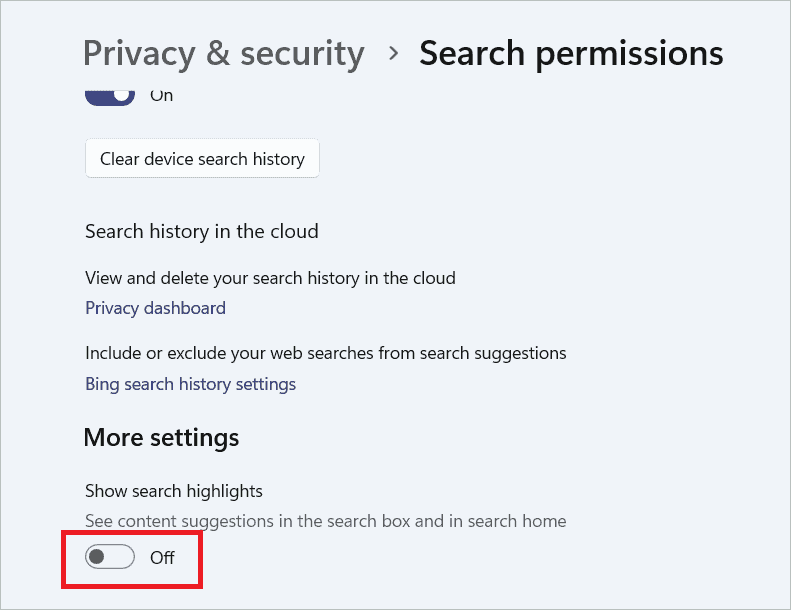Viewport: 791px width, 610px height.
Task: Toggle the Show search highlights switch
Action: click(110, 557)
